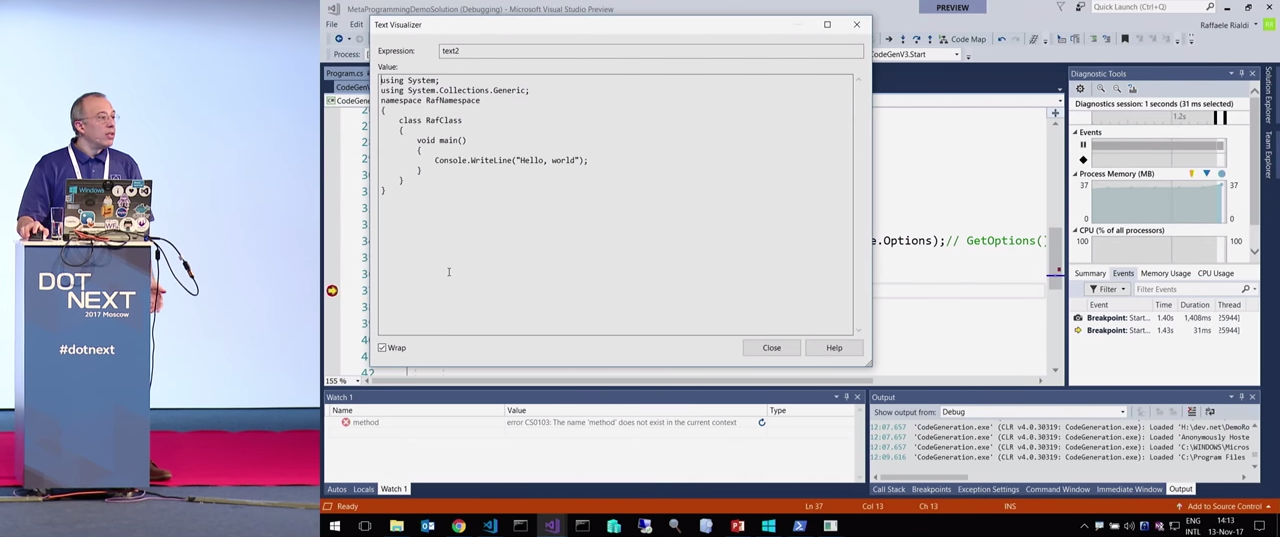Viewport: 1280px width, 537px height.
Task: Open Chrome from the taskbar
Action: pos(458,526)
